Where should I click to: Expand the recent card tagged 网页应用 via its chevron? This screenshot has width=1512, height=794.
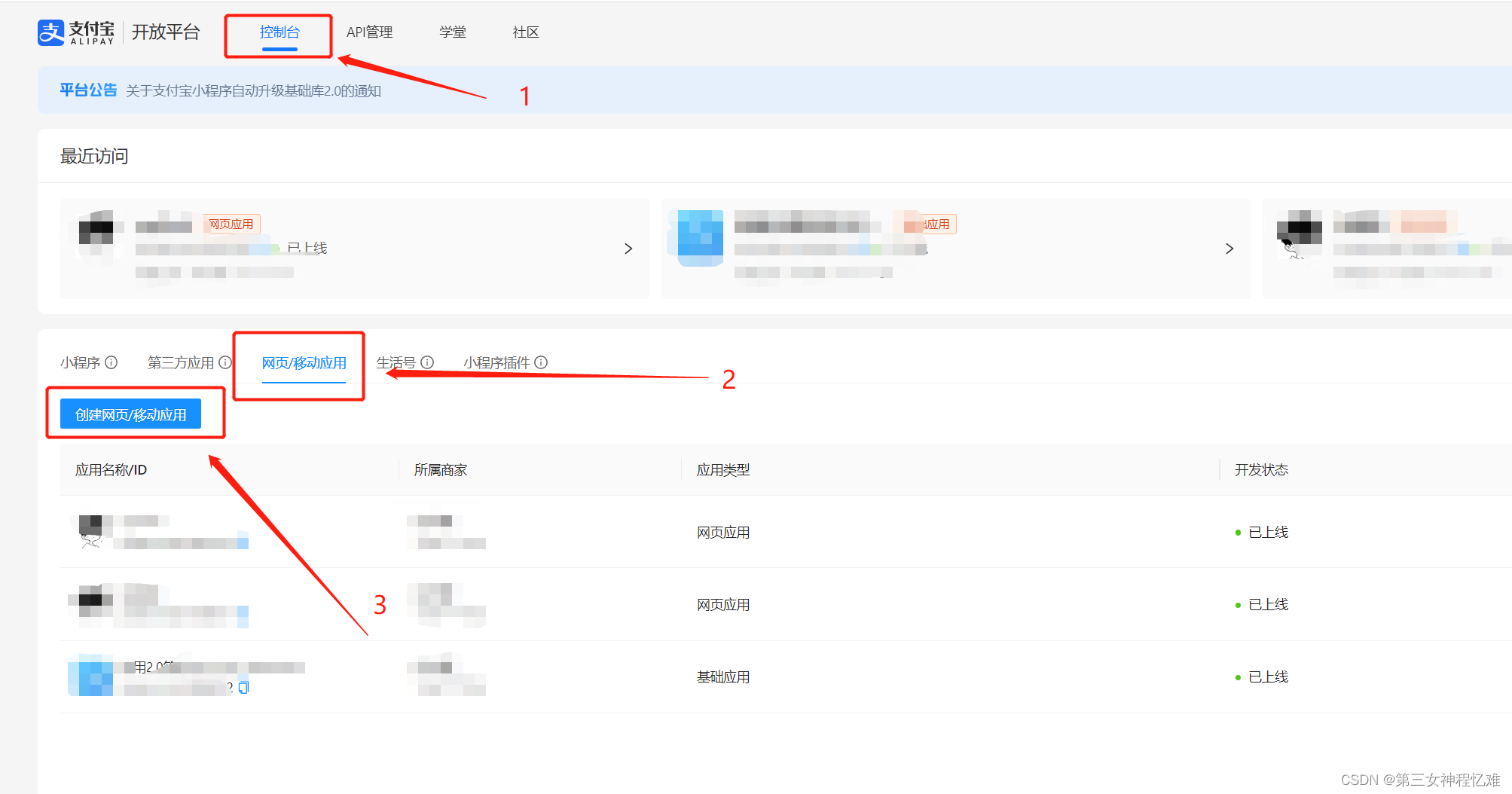click(628, 249)
